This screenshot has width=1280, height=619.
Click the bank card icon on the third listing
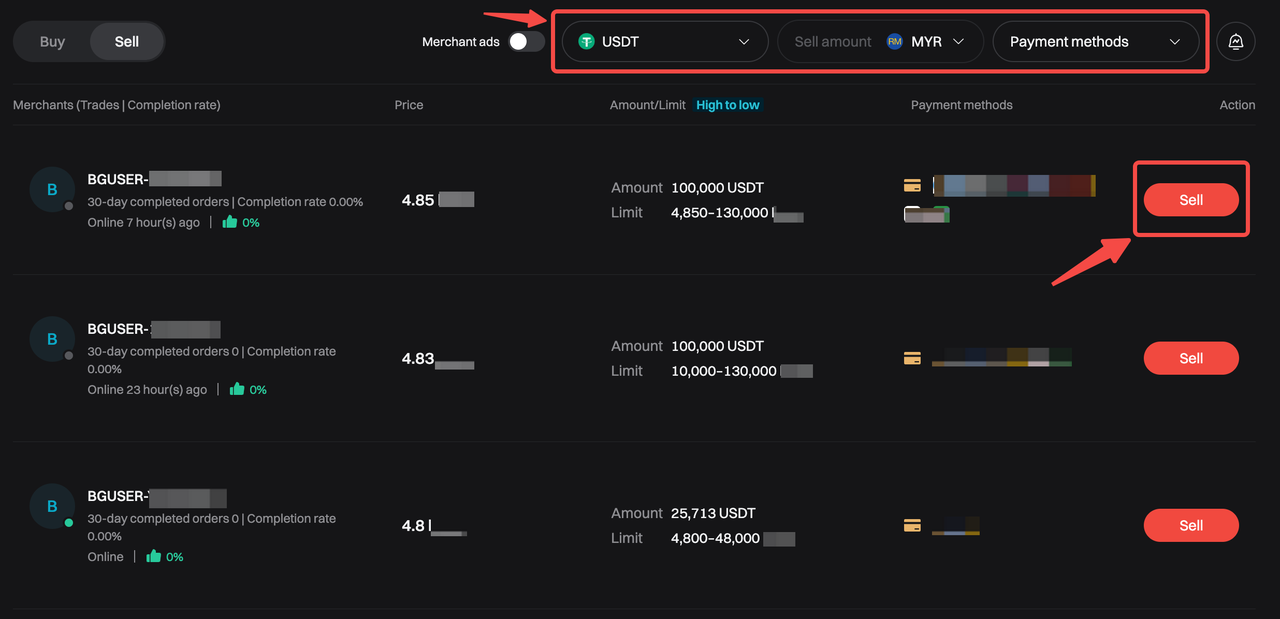(x=912, y=525)
